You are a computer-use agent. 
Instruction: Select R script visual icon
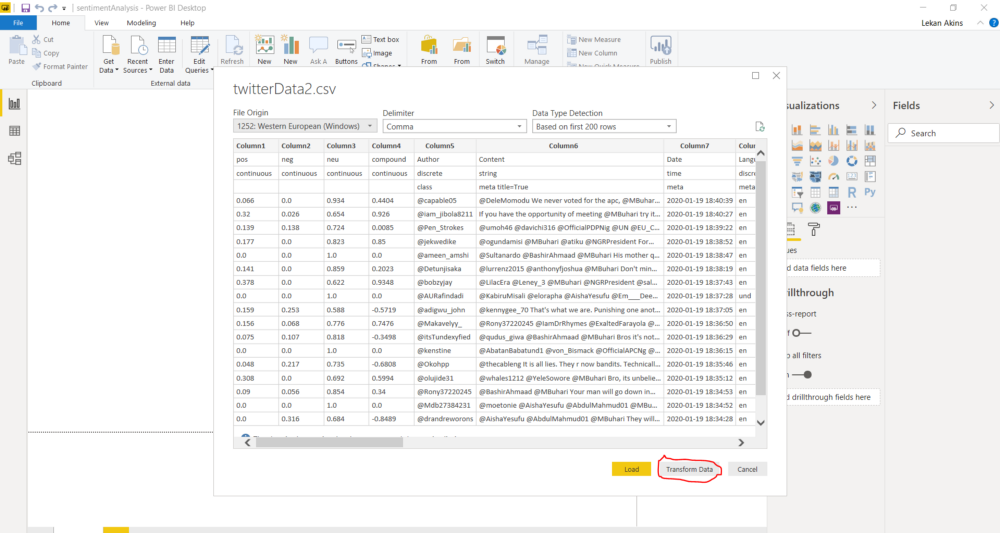tap(851, 192)
